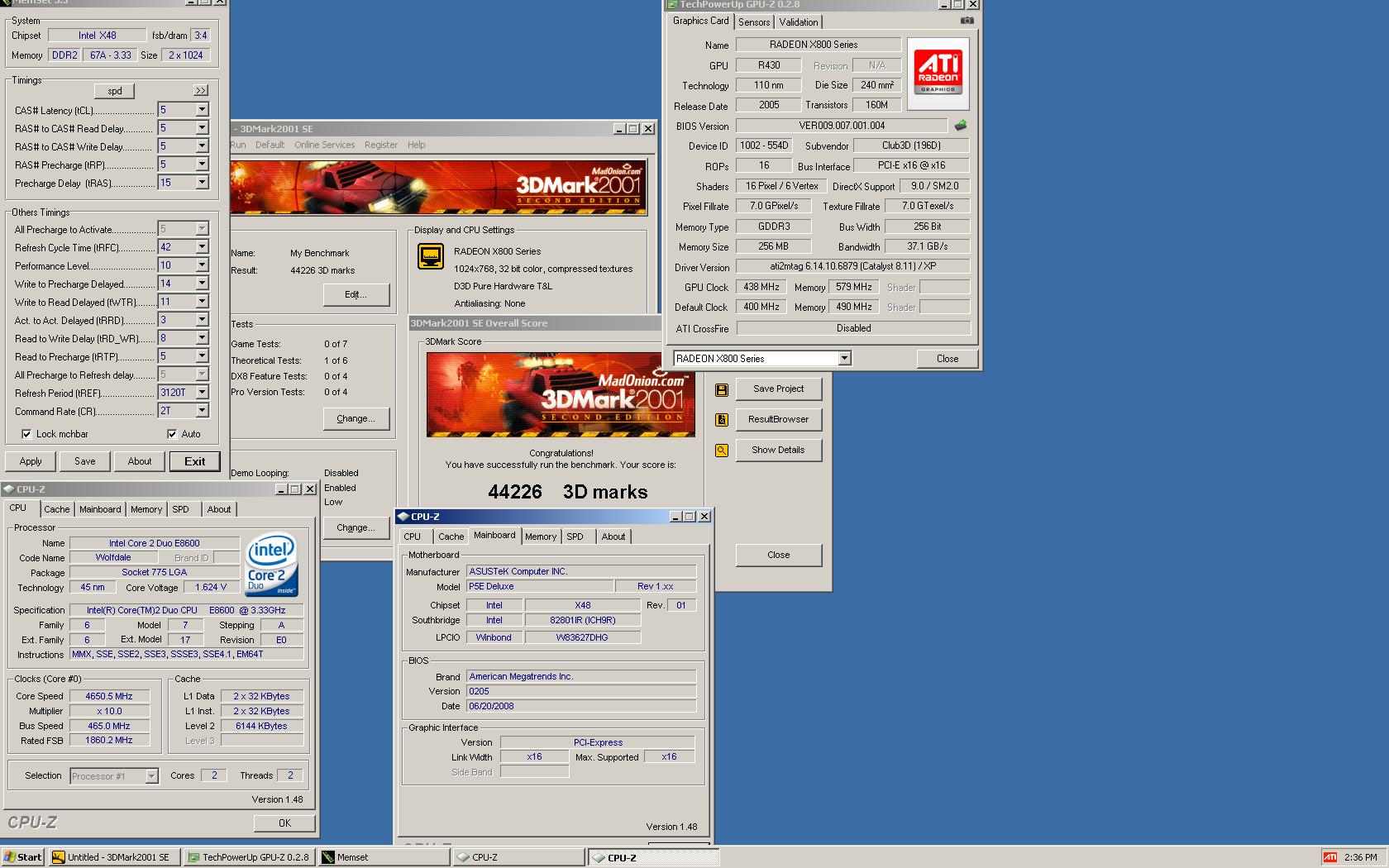Click the ATI tray icon in system tray

tap(1329, 857)
